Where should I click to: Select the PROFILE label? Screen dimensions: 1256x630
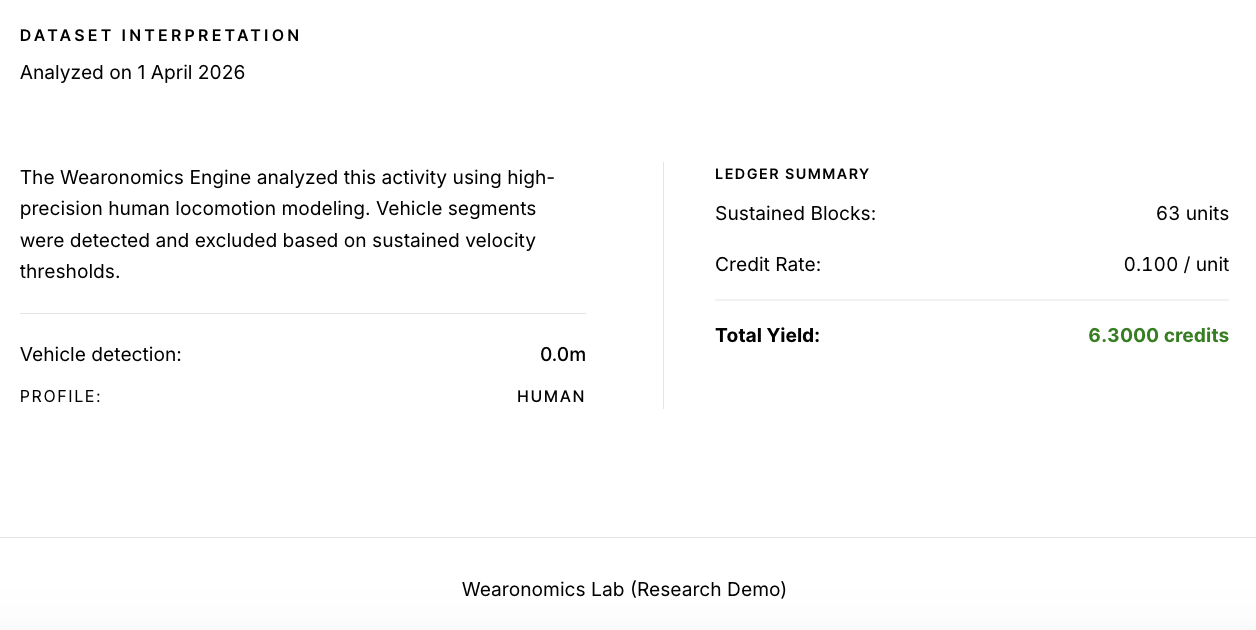click(x=61, y=397)
